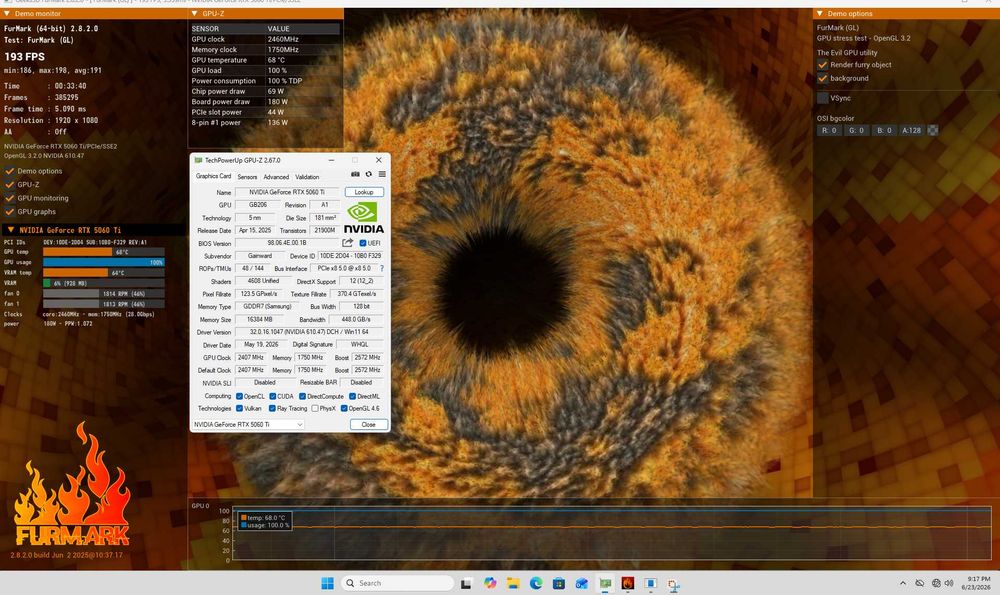Click the CUDA checkbox
Viewport: 1000px width, 595px height.
[x=272, y=396]
